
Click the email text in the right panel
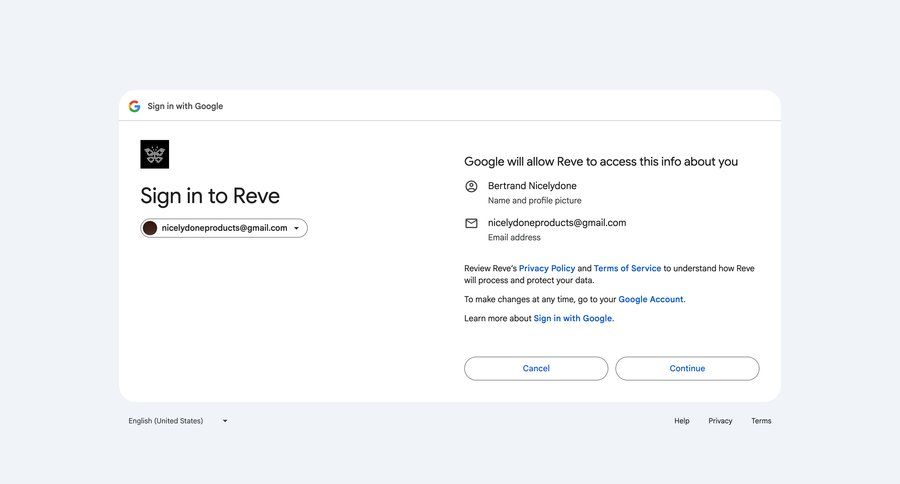(x=557, y=223)
